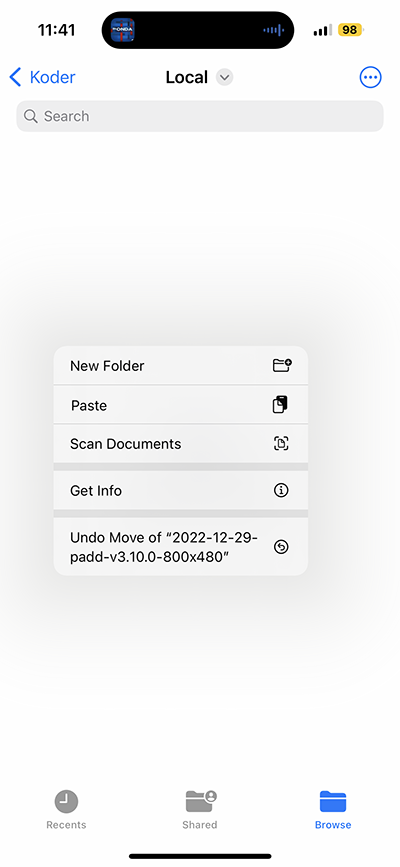The height and width of the screenshot is (867, 400).
Task: Tap the audio waveform indicator in Dynamic Island
Action: (273, 30)
